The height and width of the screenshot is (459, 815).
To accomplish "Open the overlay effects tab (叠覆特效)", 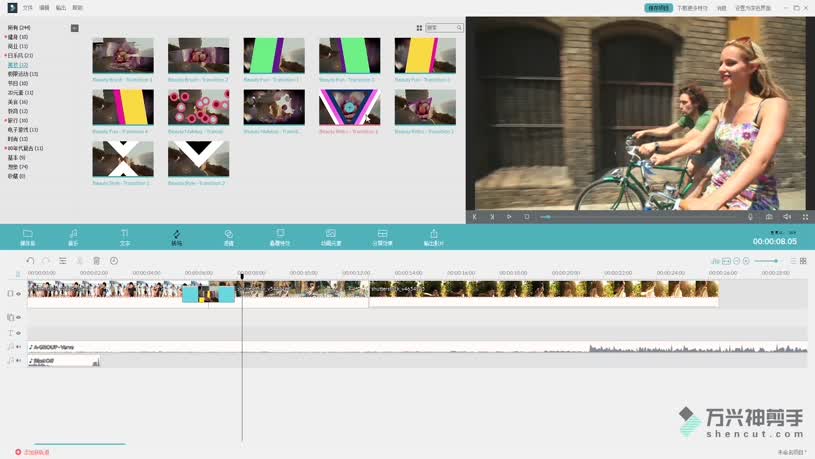I will [280, 237].
